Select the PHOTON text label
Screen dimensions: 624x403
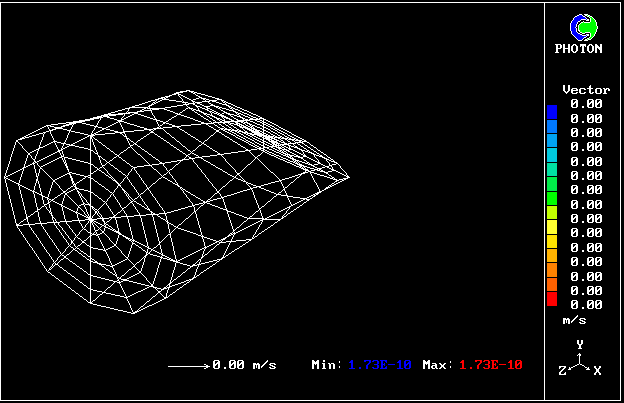pyautogui.click(x=579, y=48)
